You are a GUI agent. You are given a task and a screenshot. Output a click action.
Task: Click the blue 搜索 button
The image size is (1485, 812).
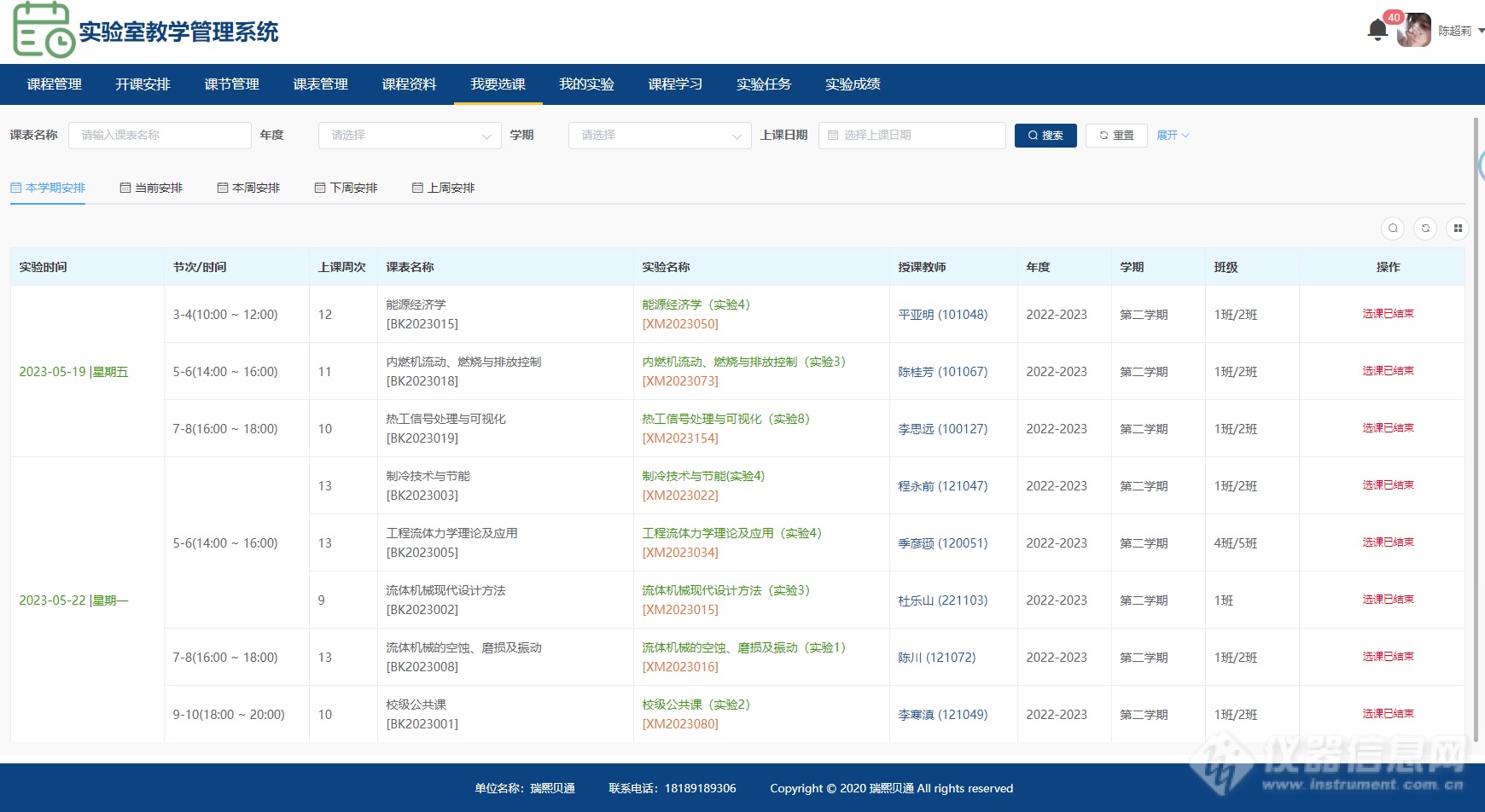[x=1045, y=136]
